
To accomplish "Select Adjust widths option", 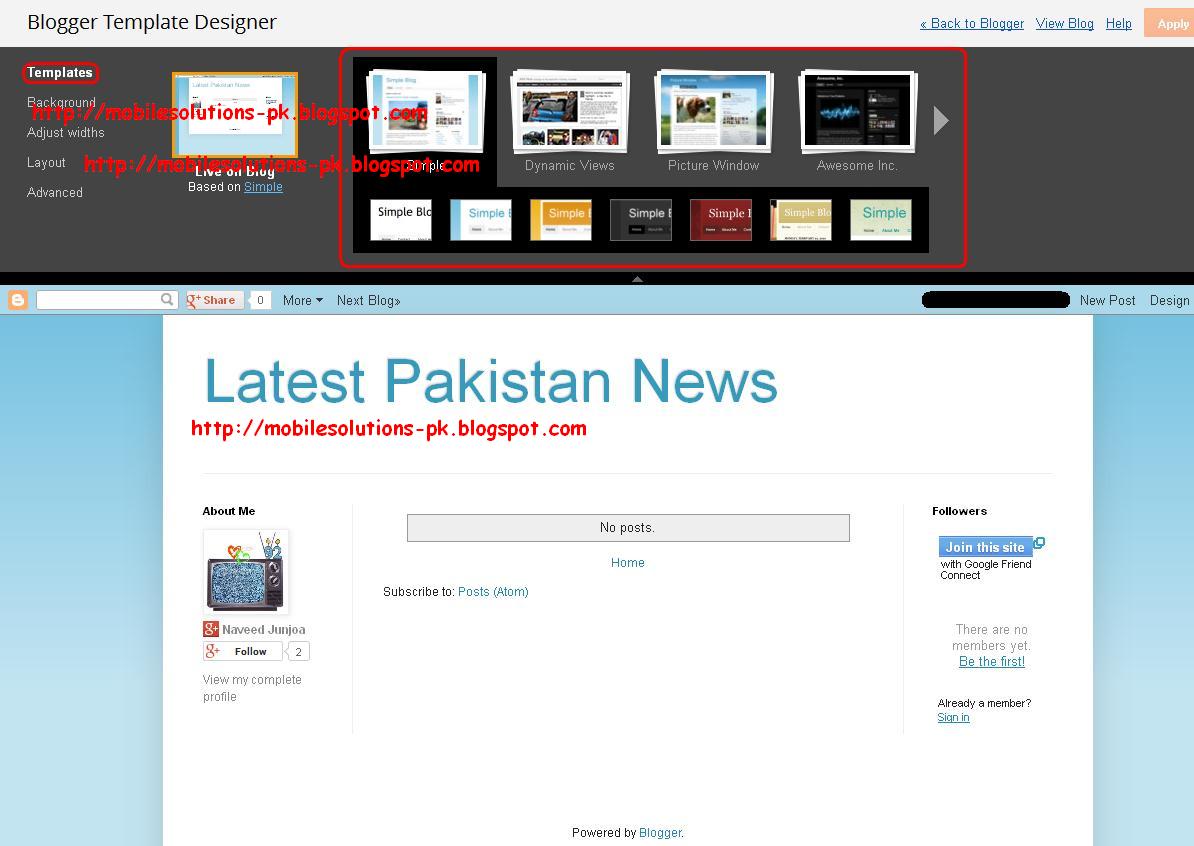I will coord(65,132).
